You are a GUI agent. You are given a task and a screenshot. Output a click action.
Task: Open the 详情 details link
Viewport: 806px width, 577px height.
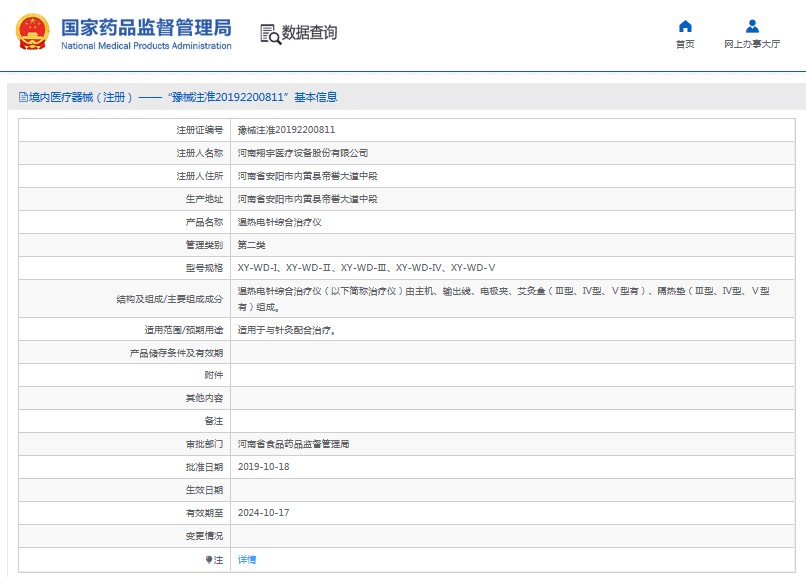(x=247, y=560)
